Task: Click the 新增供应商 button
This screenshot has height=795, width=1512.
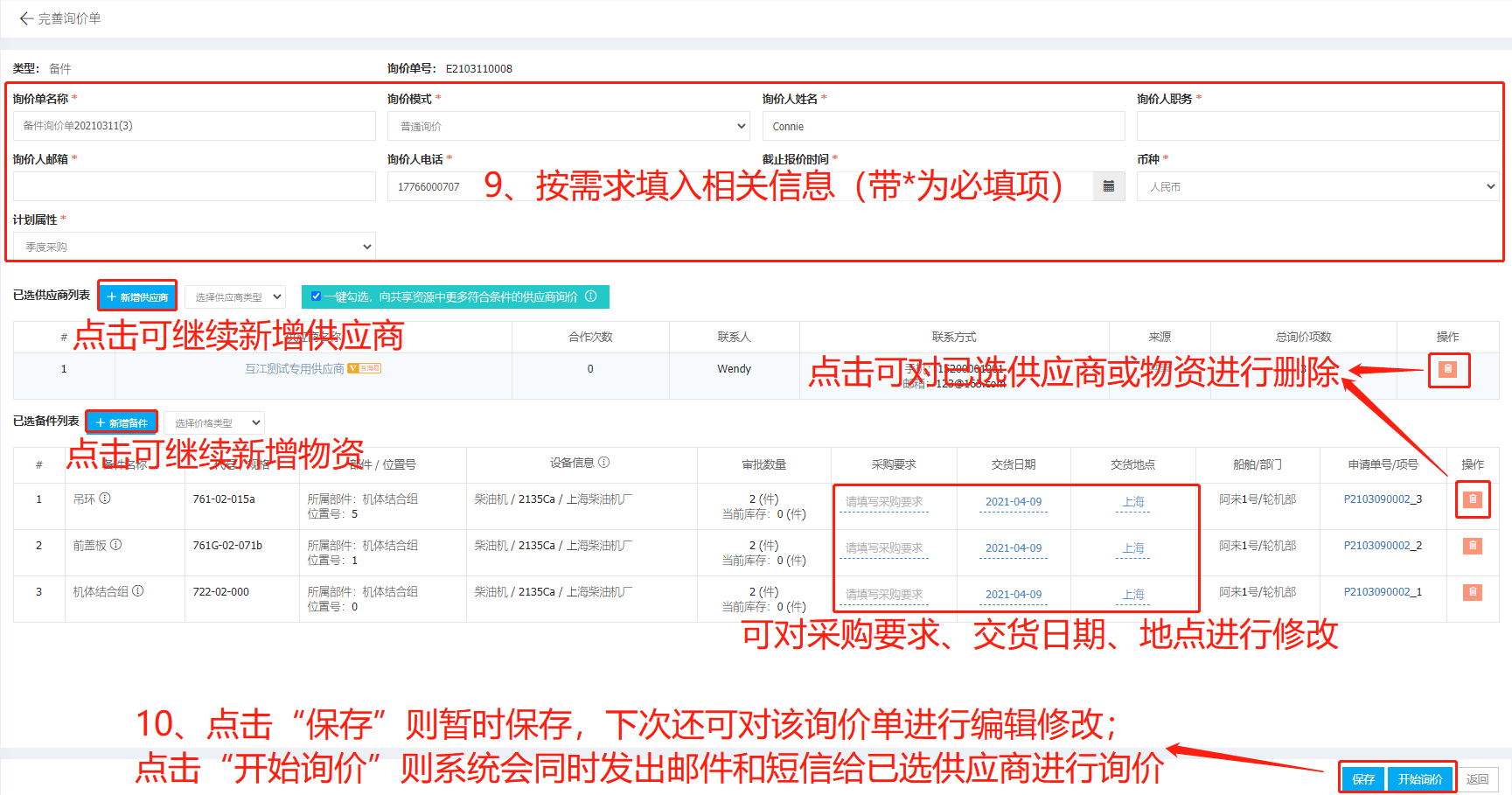Action: point(137,296)
